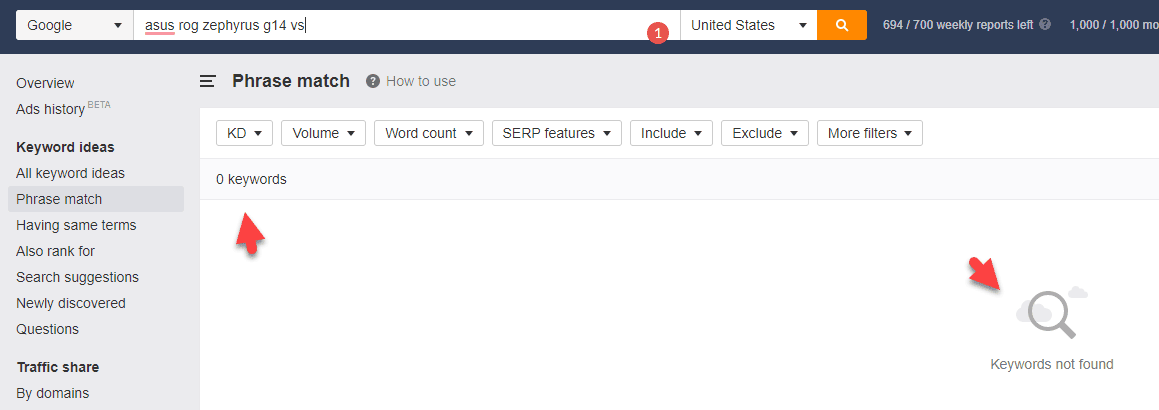Viewport: 1159px width, 410px height.
Task: Go to Overview in the sidebar
Action: point(45,83)
